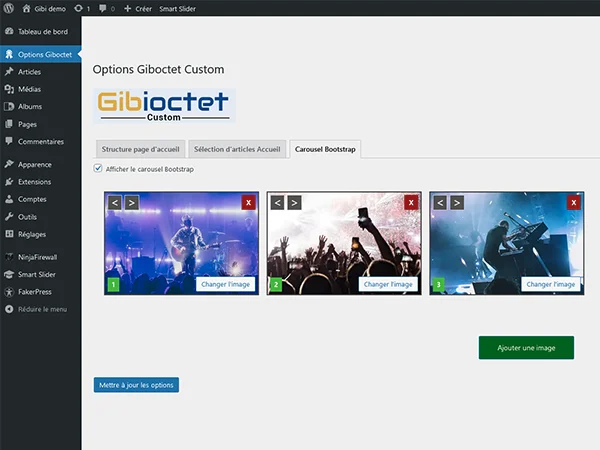This screenshot has height=450, width=600.
Task: Open Smart Slider from the admin bar
Action: (178, 8)
